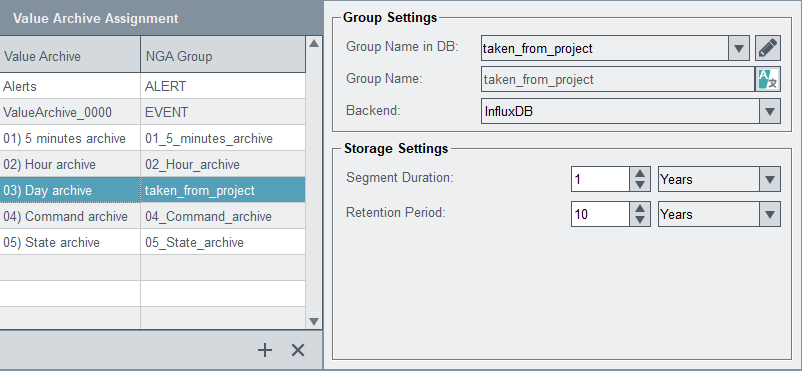Select the 05) State archive row
Viewport: 802px width, 371px height.
coord(152,242)
